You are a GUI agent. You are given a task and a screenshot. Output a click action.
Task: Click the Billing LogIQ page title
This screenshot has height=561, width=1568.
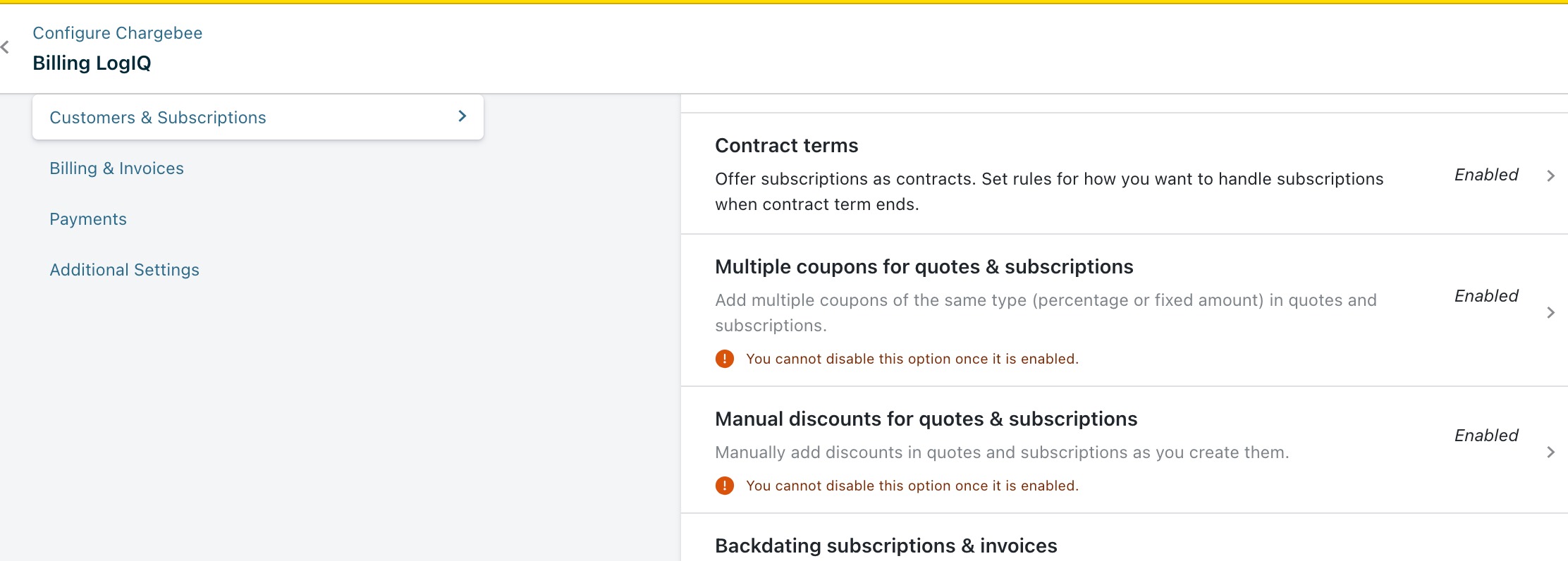coord(92,63)
